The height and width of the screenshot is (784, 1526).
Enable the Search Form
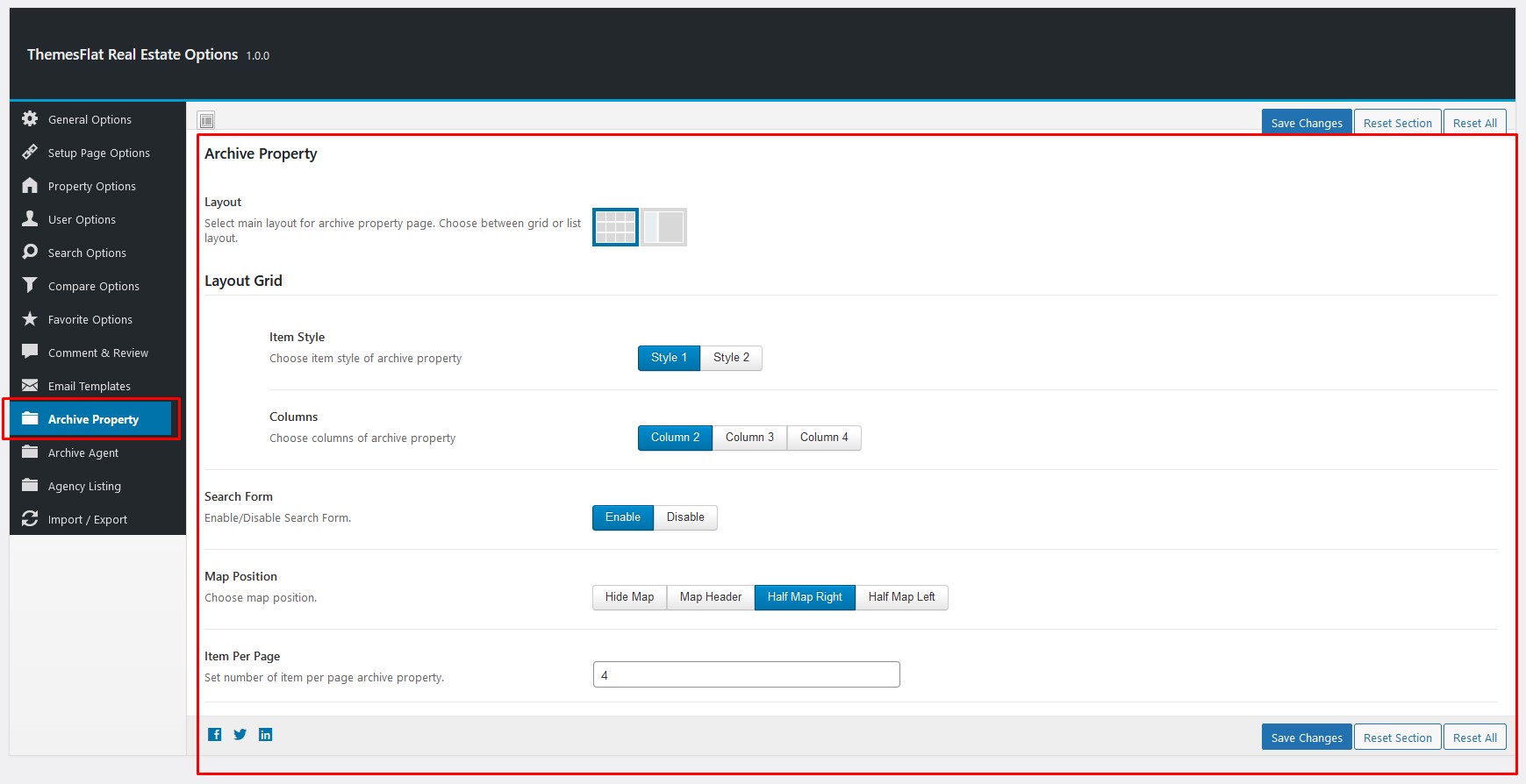coord(623,517)
